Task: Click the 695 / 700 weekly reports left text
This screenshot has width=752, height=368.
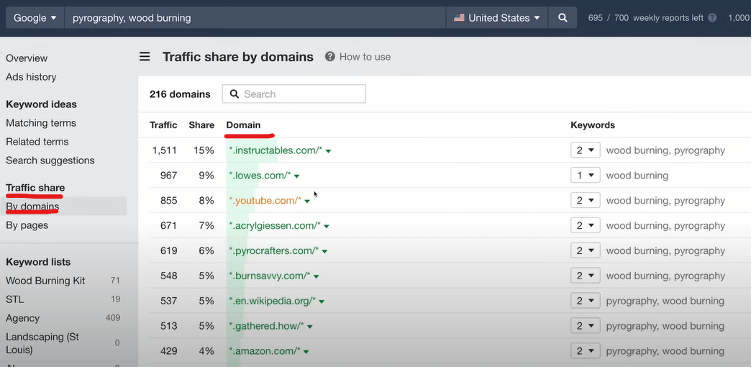Action: (x=646, y=18)
